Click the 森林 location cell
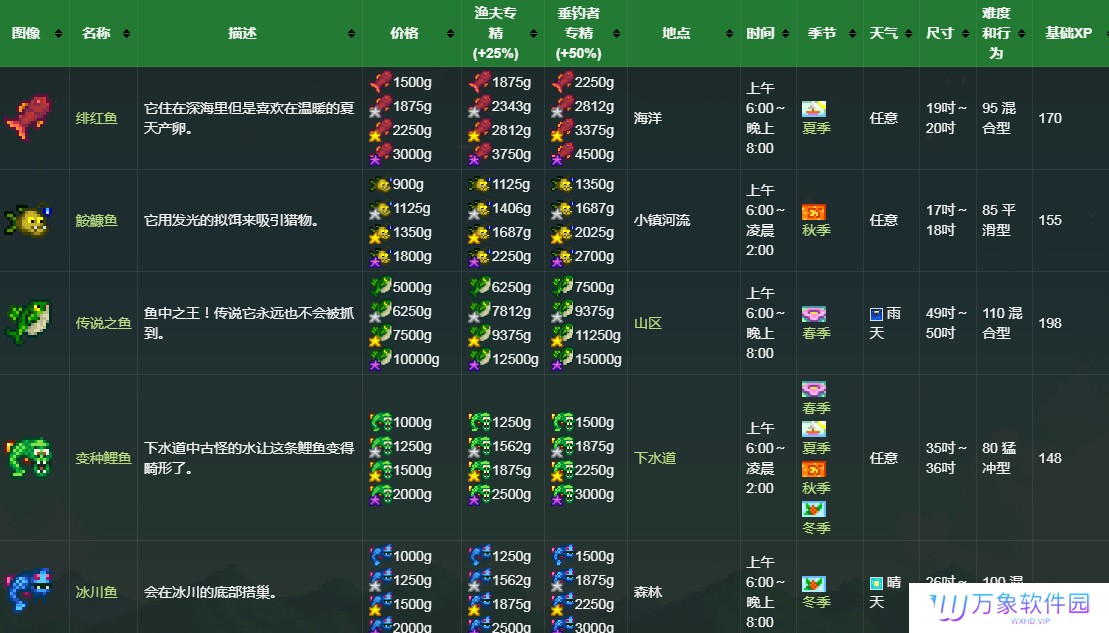The height and width of the screenshot is (633, 1109). click(648, 592)
